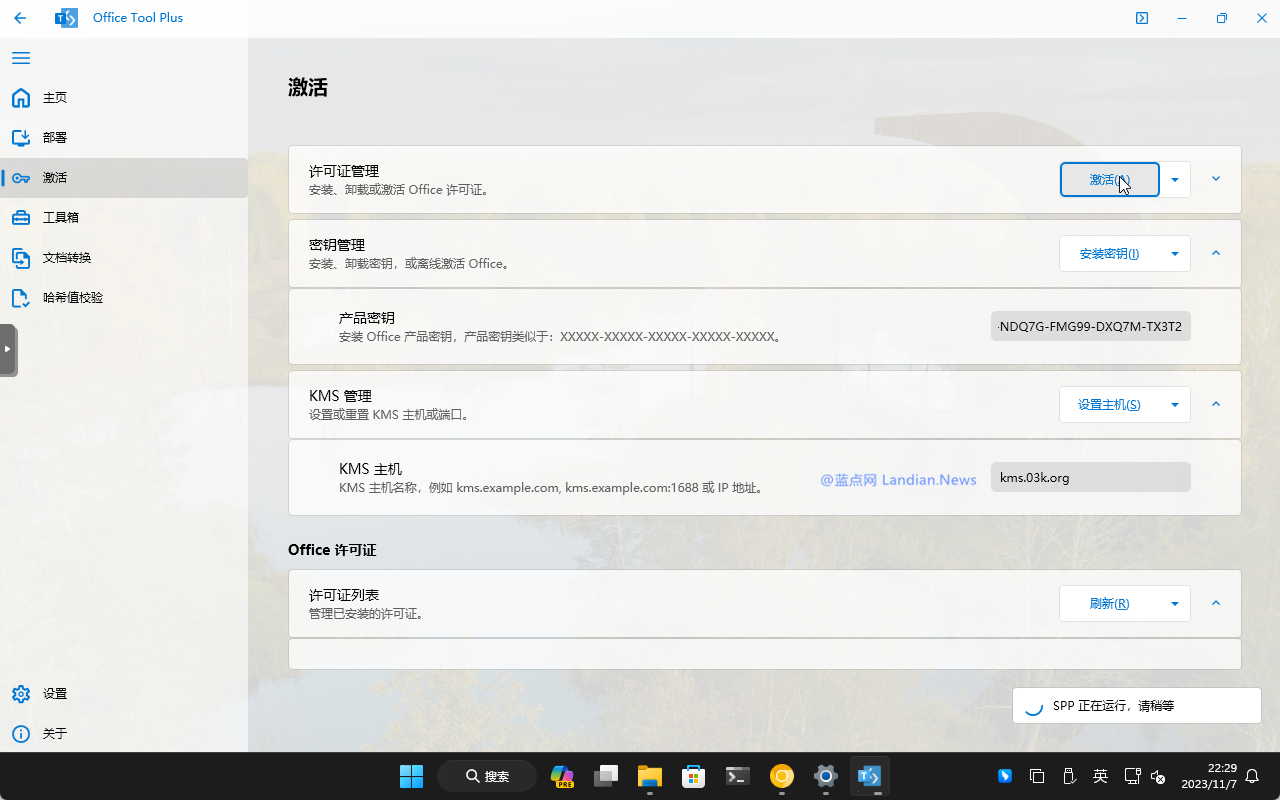The height and width of the screenshot is (800, 1280).
Task: Collapse the 密钥管理 section chevron
Action: click(1216, 253)
